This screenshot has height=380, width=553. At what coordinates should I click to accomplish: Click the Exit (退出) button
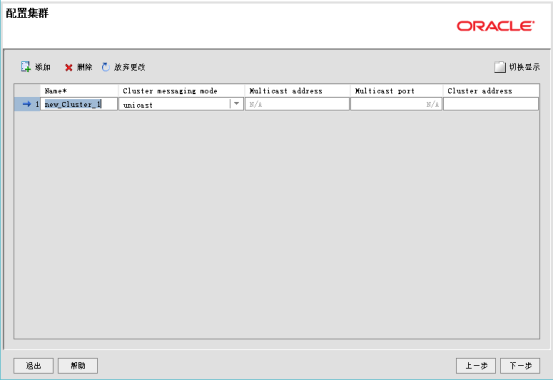click(x=34, y=366)
